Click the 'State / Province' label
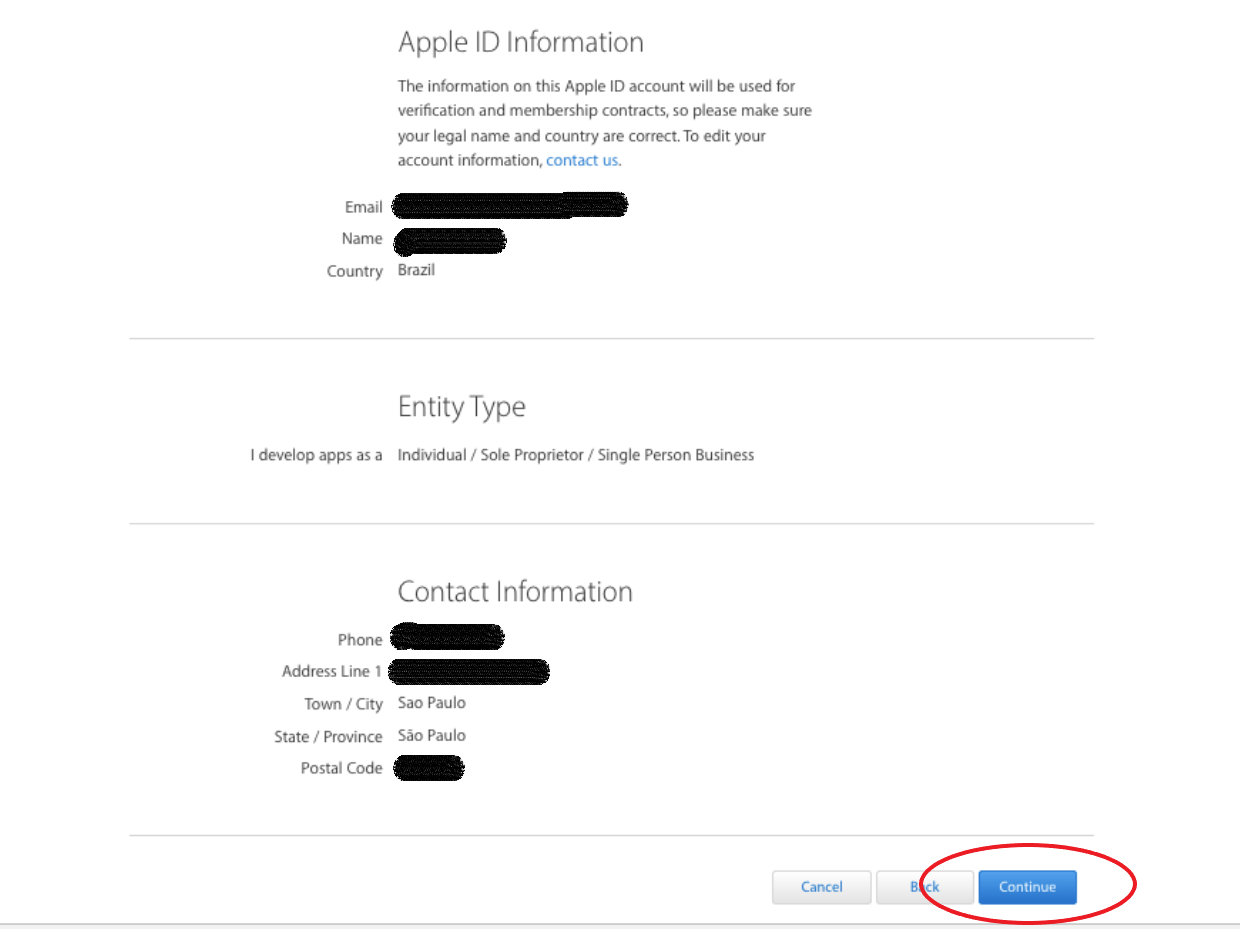This screenshot has height=929, width=1240. (328, 737)
